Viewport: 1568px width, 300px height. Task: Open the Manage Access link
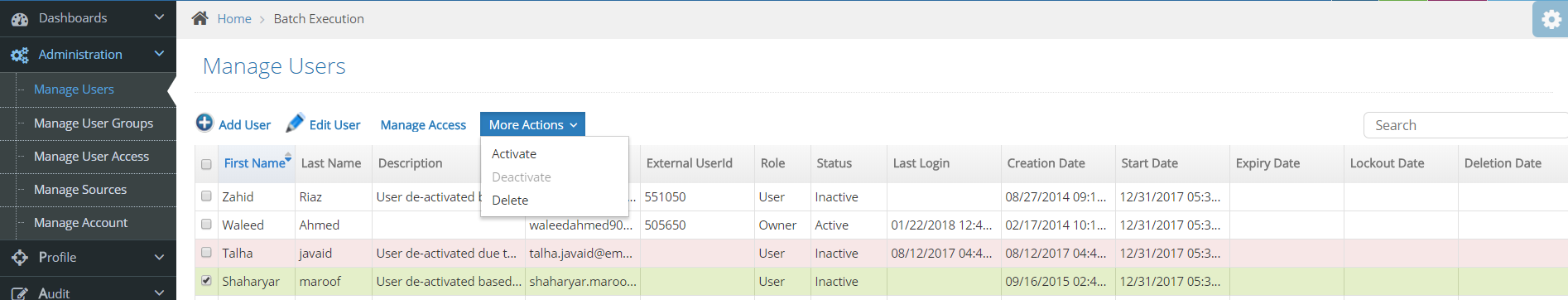[x=423, y=125]
